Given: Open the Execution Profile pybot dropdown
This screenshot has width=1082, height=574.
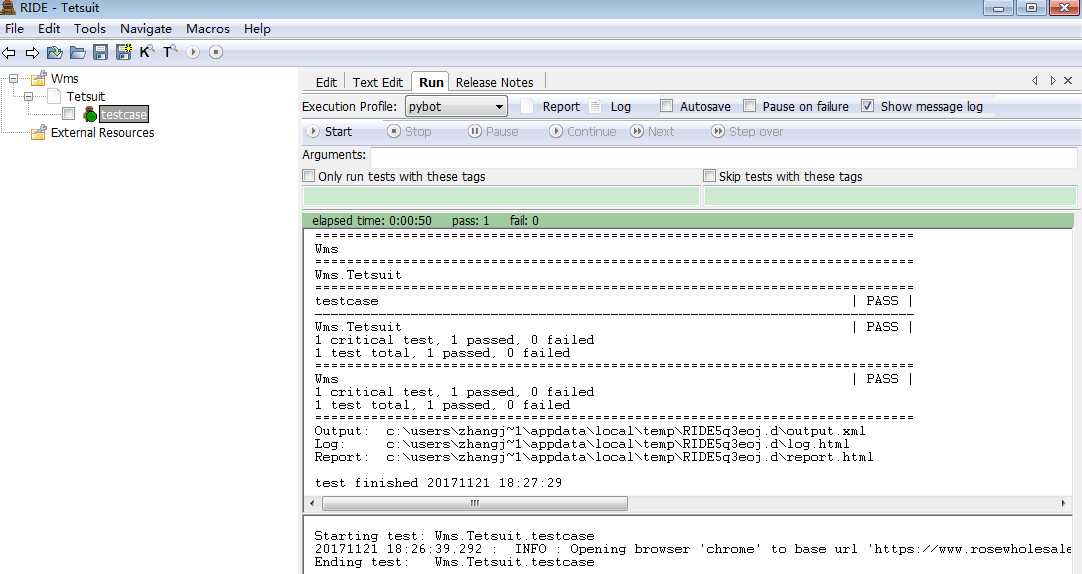Looking at the screenshot, I should [x=456, y=106].
